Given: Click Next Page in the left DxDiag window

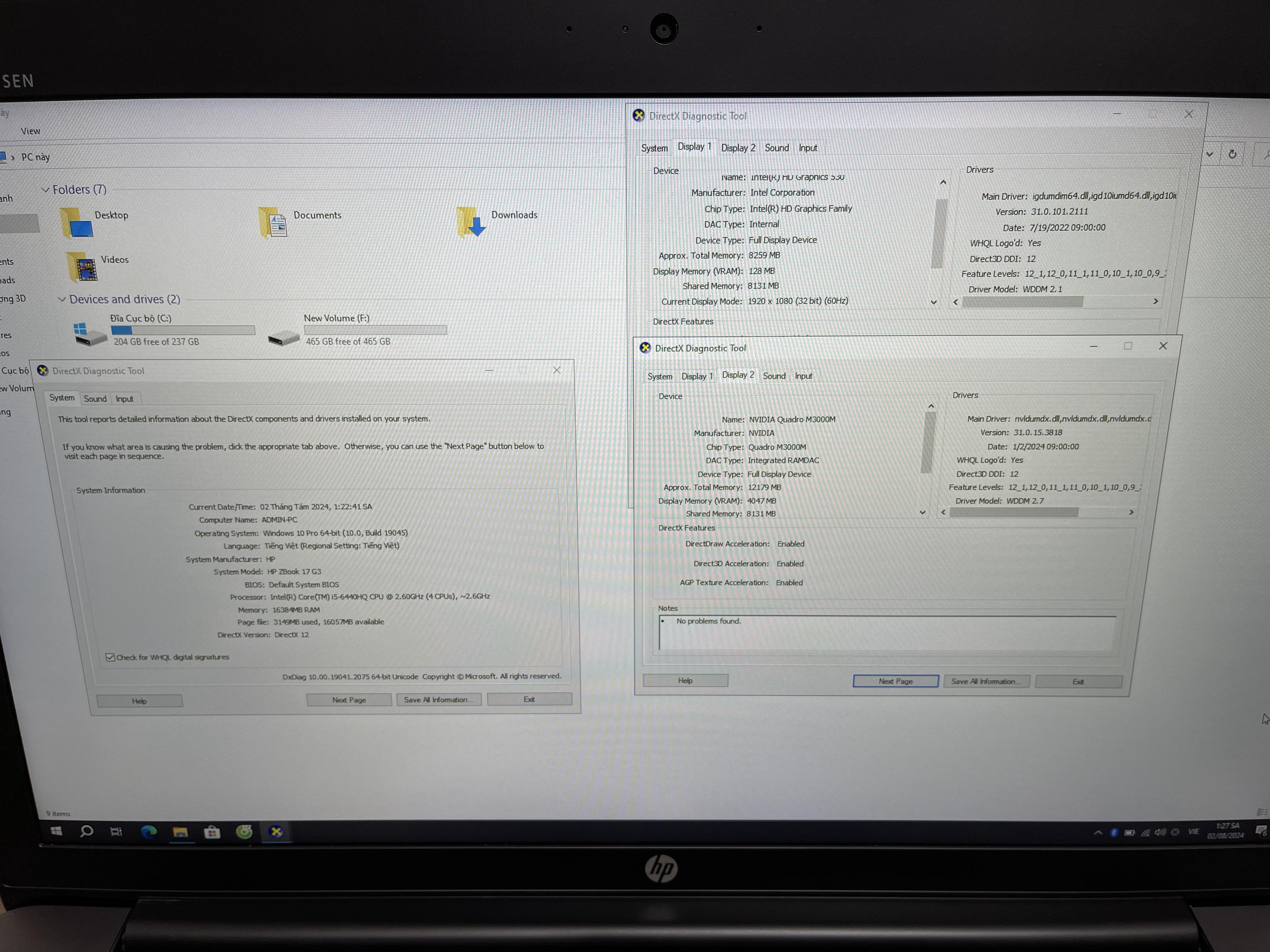Looking at the screenshot, I should pos(349,700).
